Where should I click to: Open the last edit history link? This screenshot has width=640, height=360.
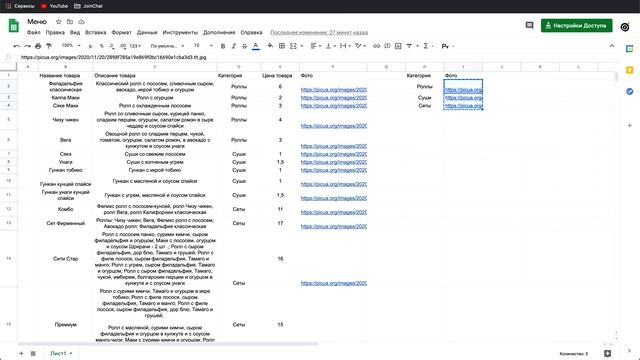[x=319, y=32]
